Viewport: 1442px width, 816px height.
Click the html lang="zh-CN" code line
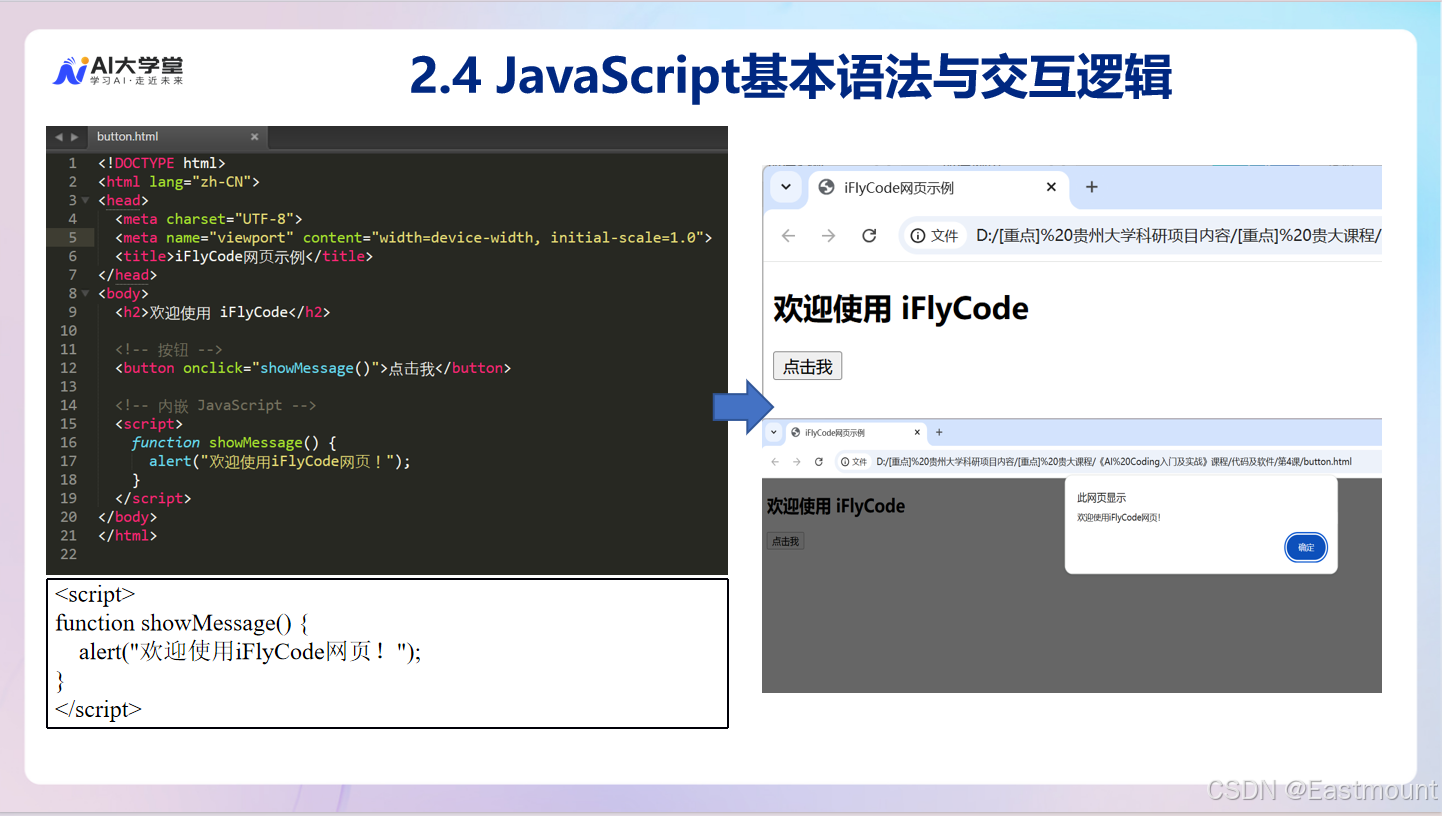pos(179,182)
